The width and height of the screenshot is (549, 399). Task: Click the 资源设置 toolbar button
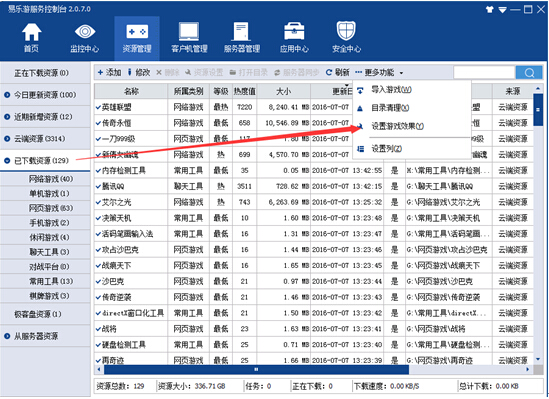coord(204,72)
